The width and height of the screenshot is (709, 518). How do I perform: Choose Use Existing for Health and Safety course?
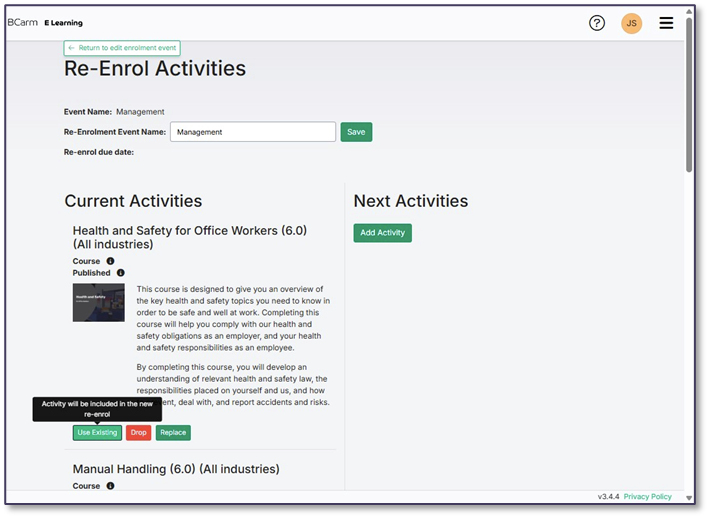(x=97, y=433)
